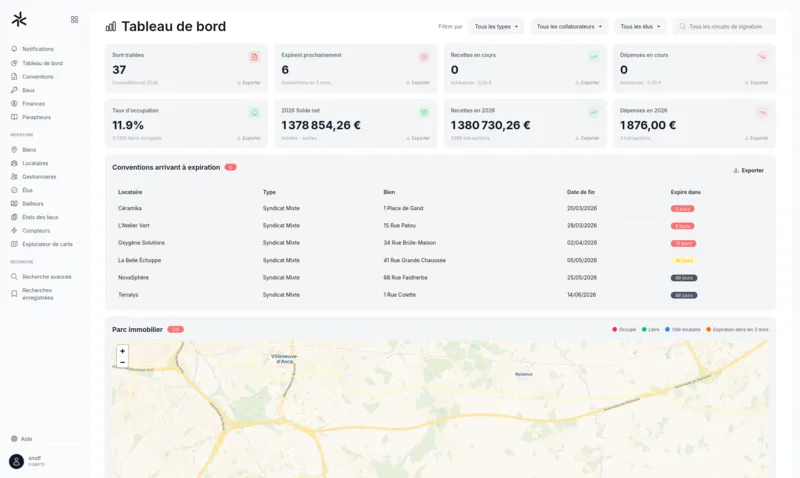The image size is (800, 478).
Task: Click the document icon on Sont traitées card
Action: tap(254, 57)
